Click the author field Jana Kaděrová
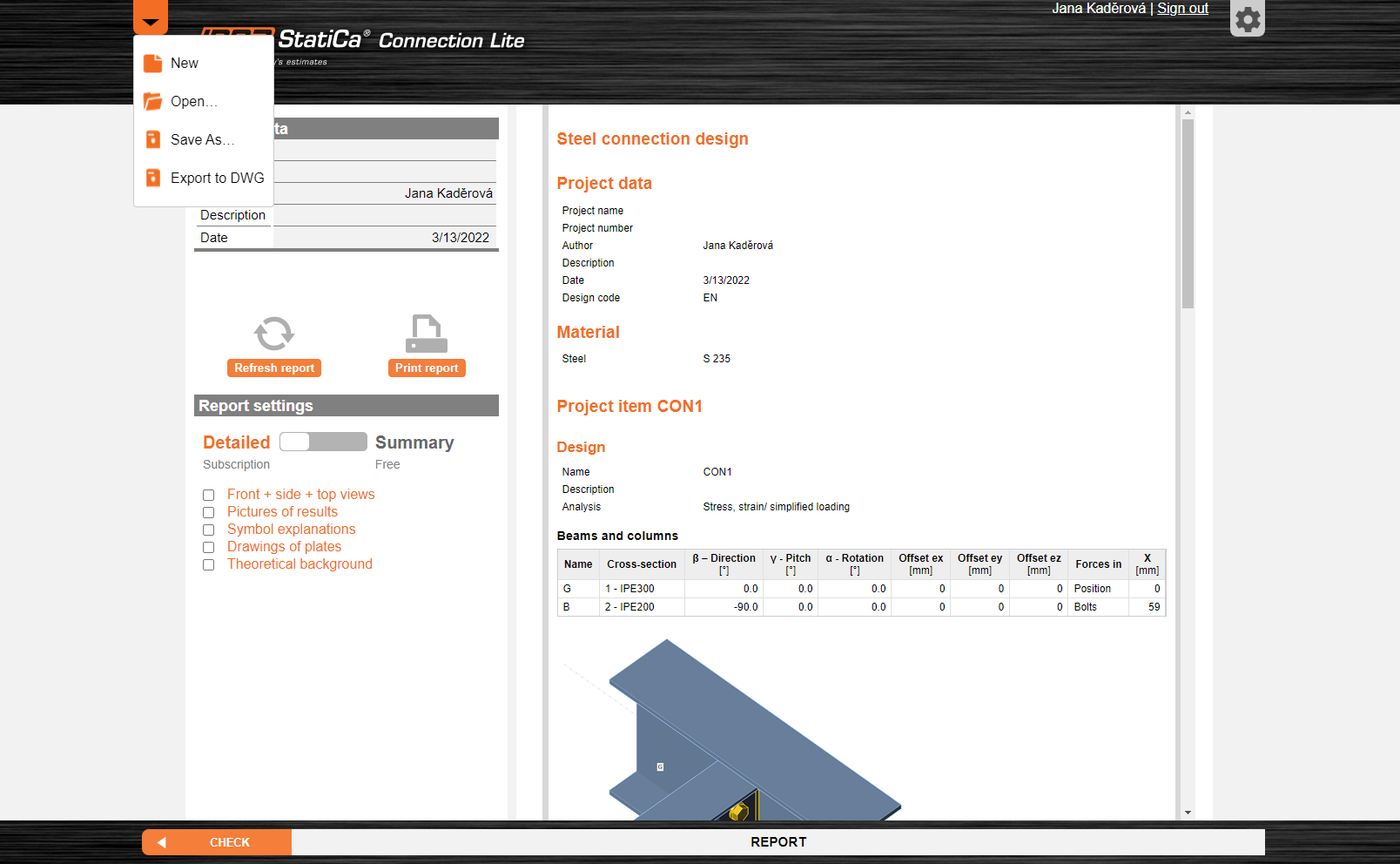The image size is (1400, 864). 385,193
